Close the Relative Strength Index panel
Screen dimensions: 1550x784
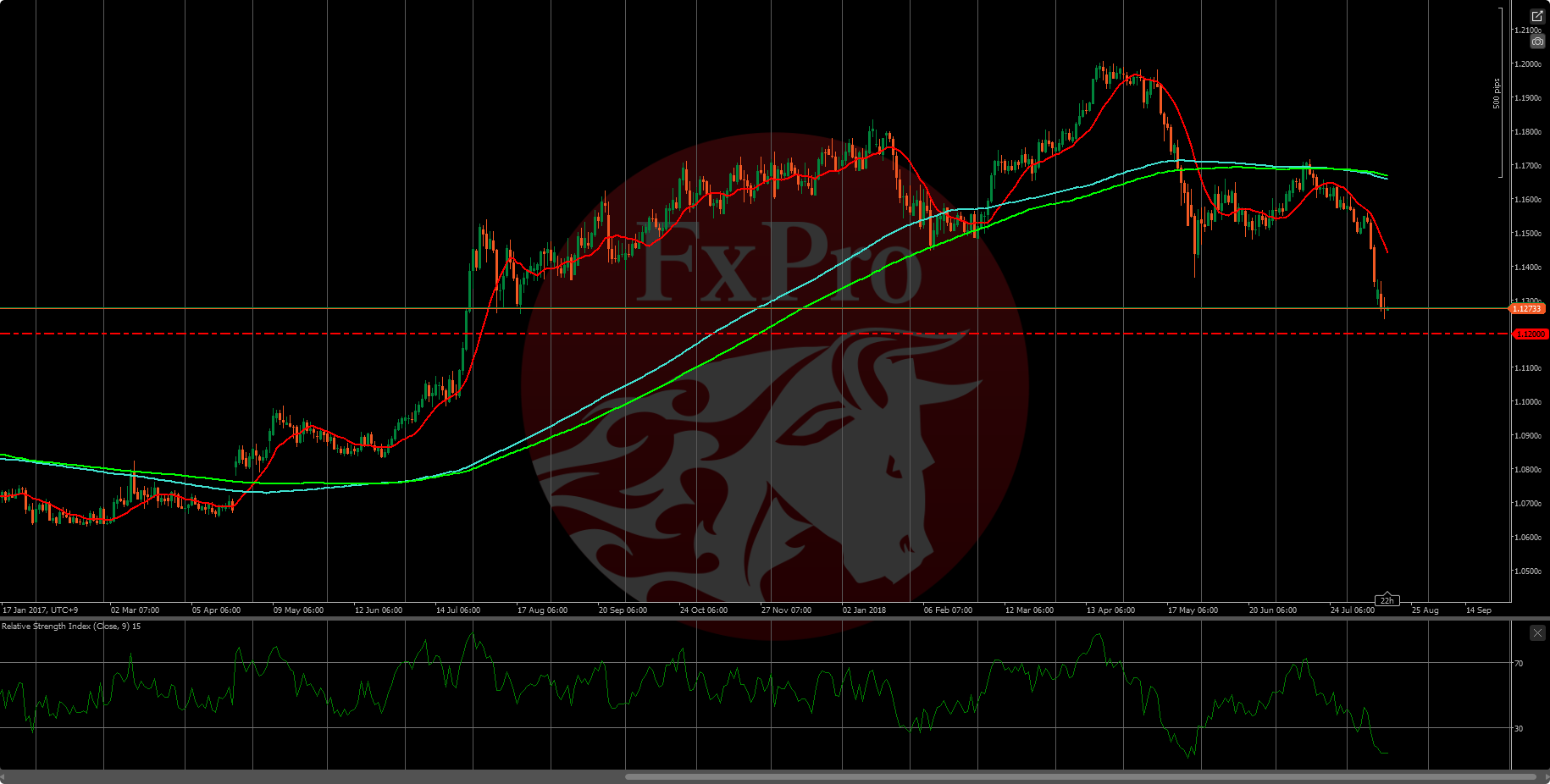click(1537, 632)
